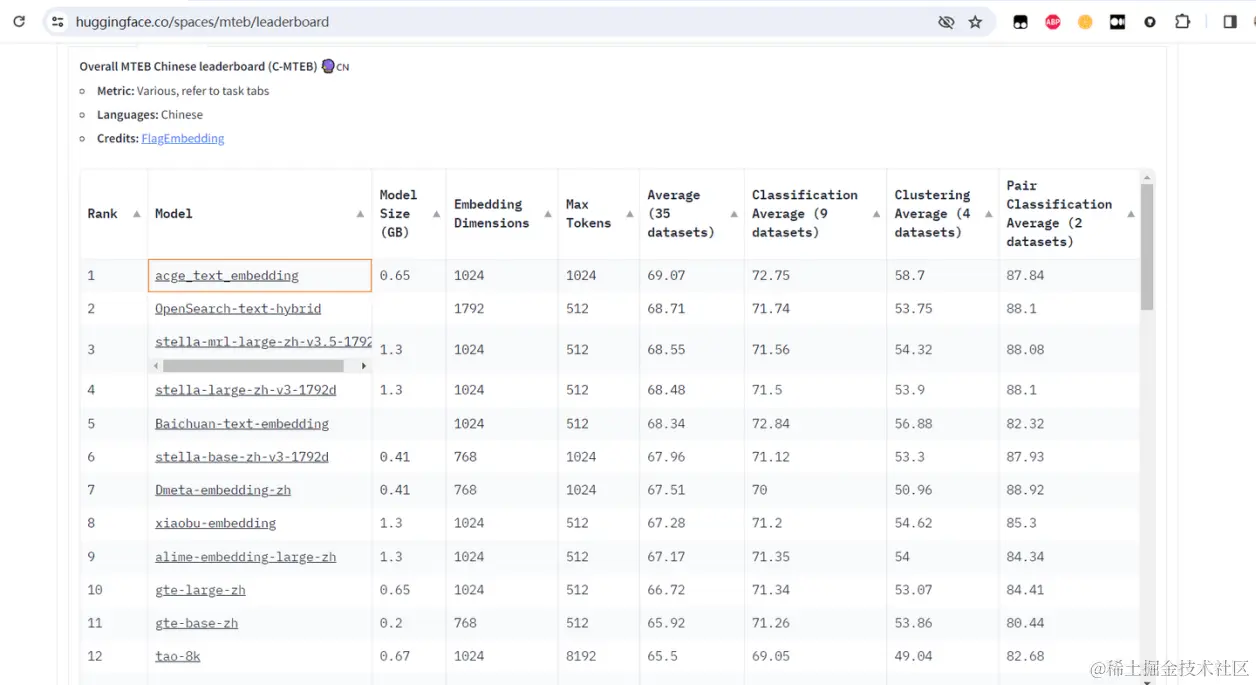Image resolution: width=1256 pixels, height=685 pixels.
Task: Select the 49.04 clustering average cell
Action: click(x=943, y=656)
